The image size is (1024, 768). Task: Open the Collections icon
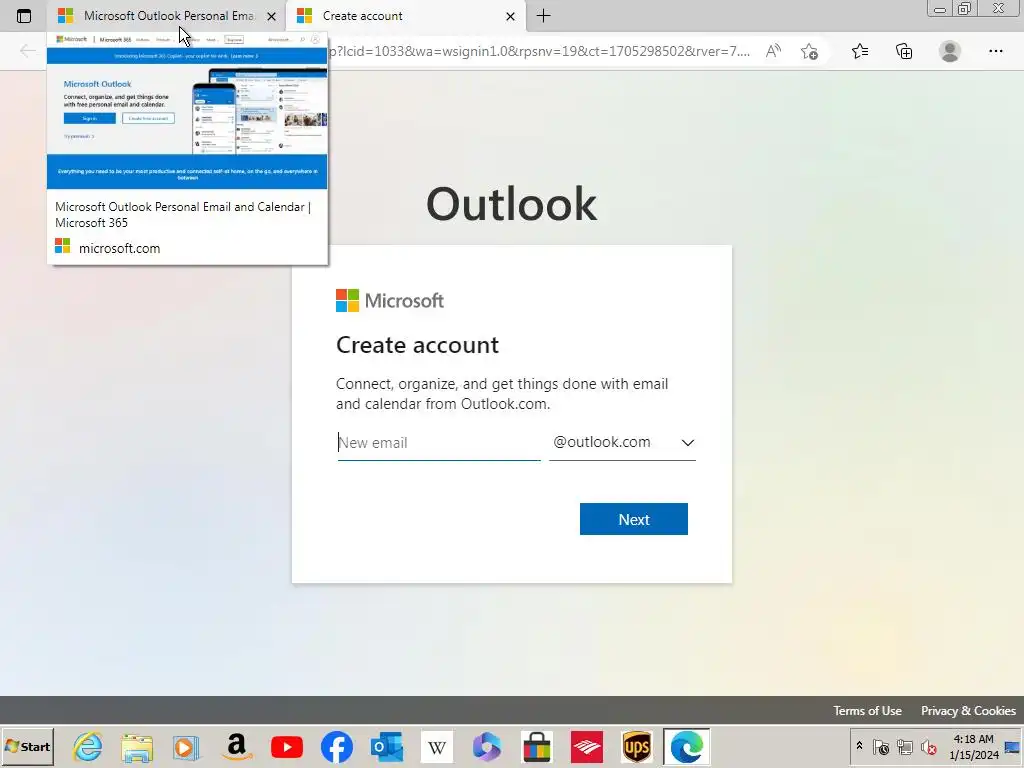[x=904, y=51]
